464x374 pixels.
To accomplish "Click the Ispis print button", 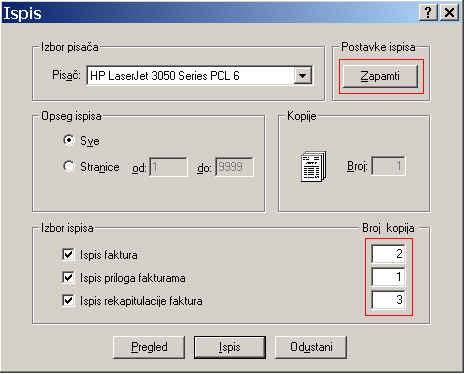I will point(230,347).
